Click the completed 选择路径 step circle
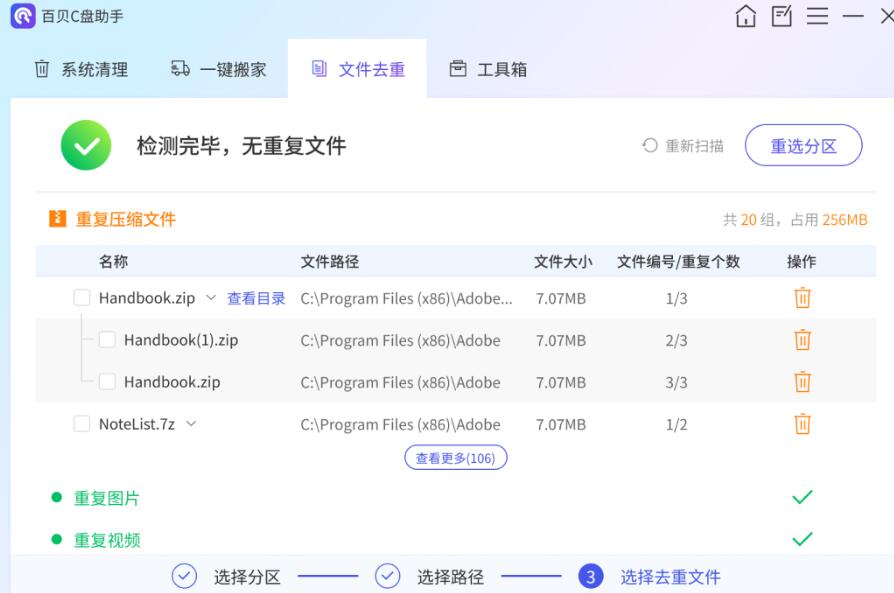This screenshot has height=593, width=894. tap(387, 576)
